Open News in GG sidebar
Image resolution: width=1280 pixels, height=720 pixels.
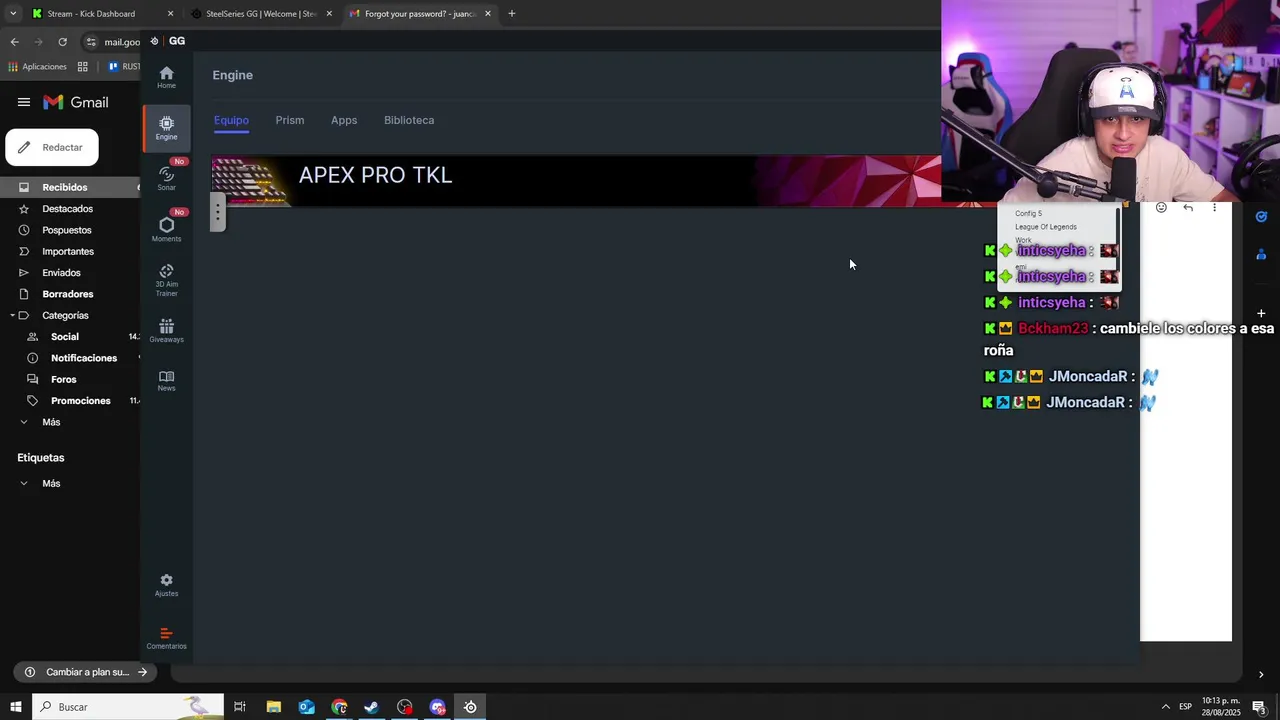166,381
